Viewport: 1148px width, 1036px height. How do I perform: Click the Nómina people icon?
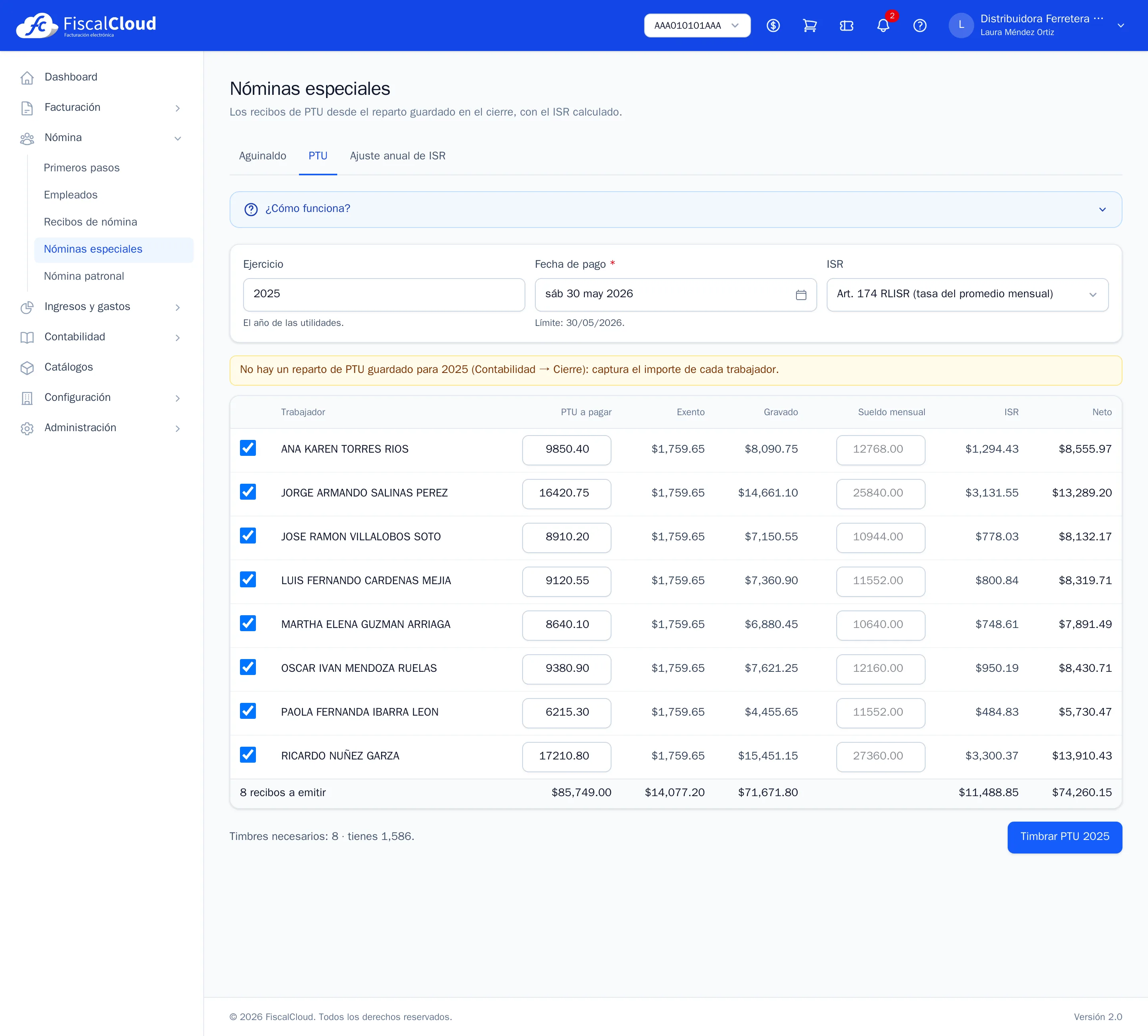pyautogui.click(x=27, y=138)
